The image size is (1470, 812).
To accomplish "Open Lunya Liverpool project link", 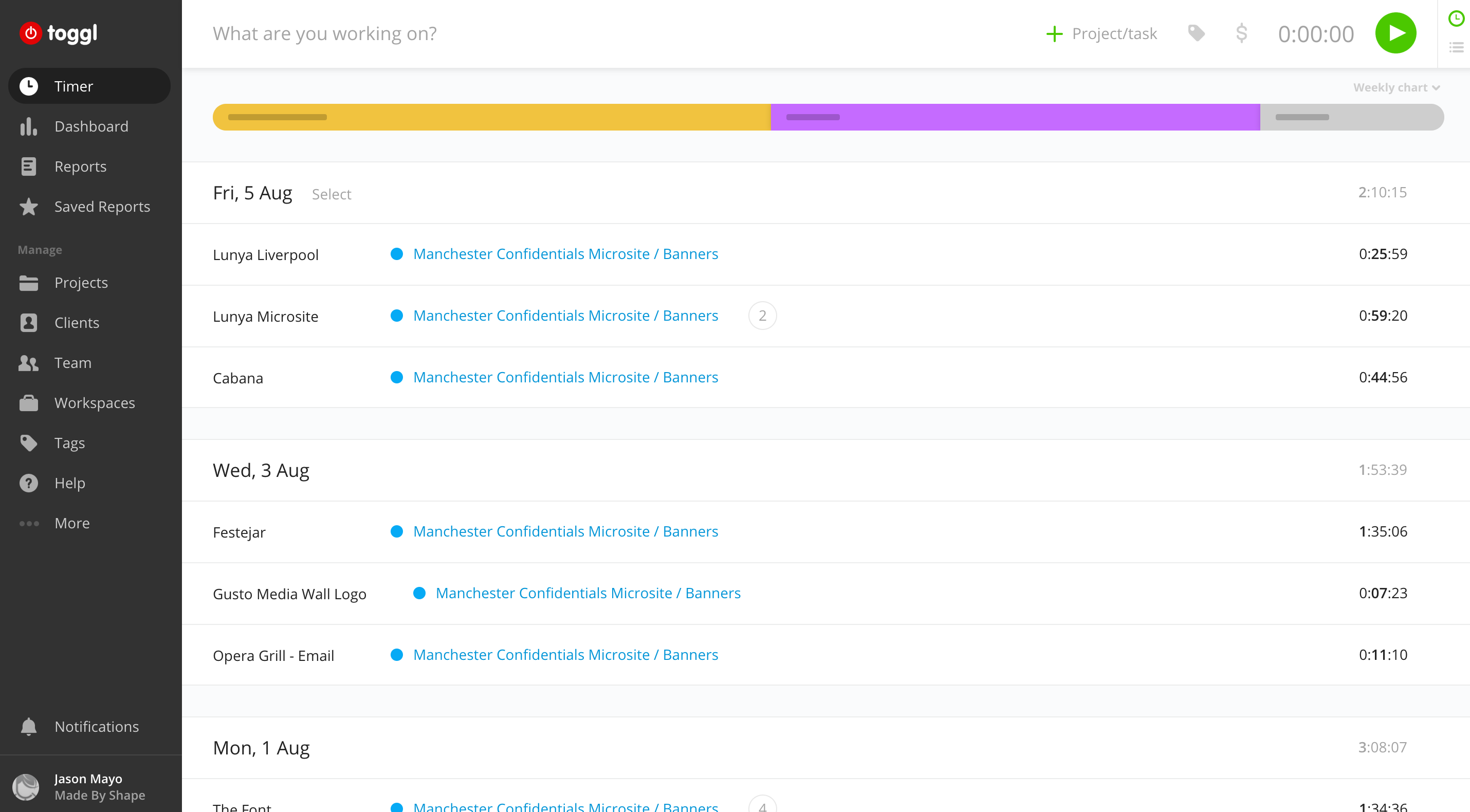I will (x=565, y=254).
